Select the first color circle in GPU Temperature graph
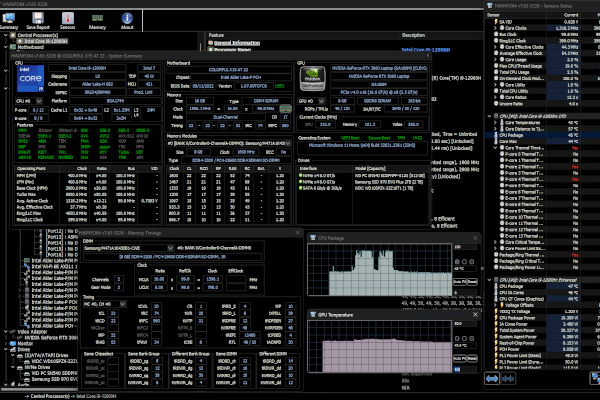The image size is (600, 400). (x=457, y=338)
